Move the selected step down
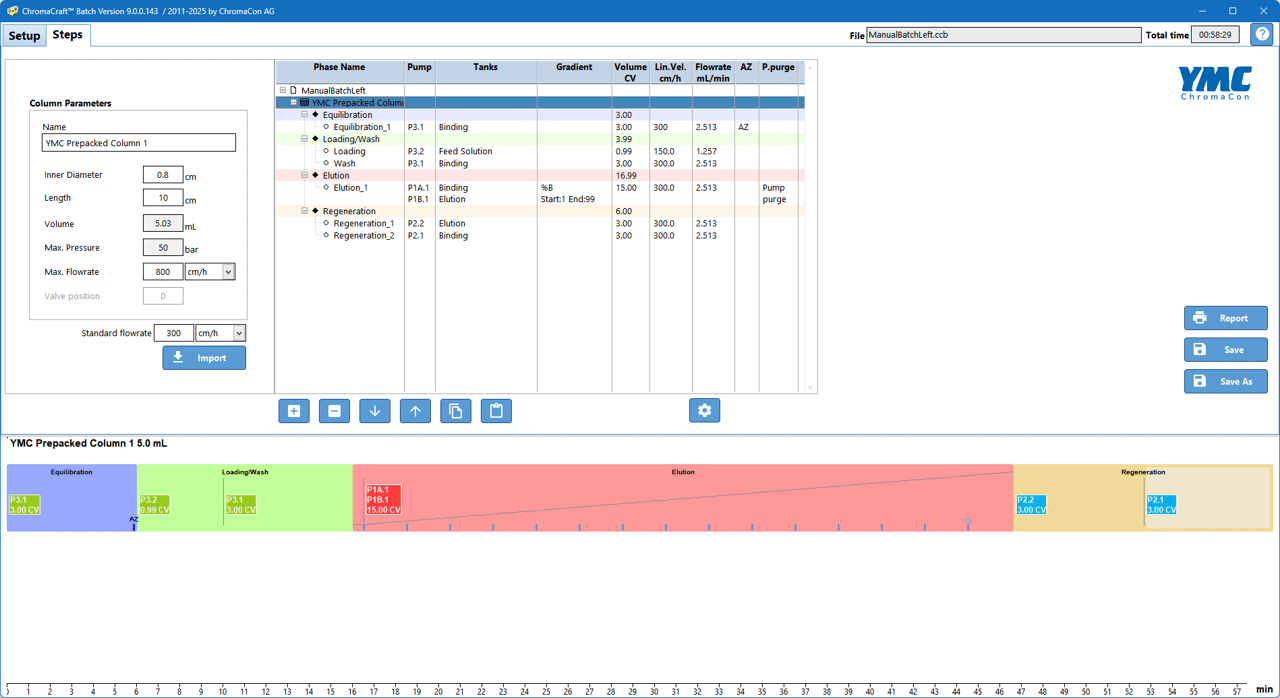This screenshot has width=1280, height=698. (x=375, y=411)
